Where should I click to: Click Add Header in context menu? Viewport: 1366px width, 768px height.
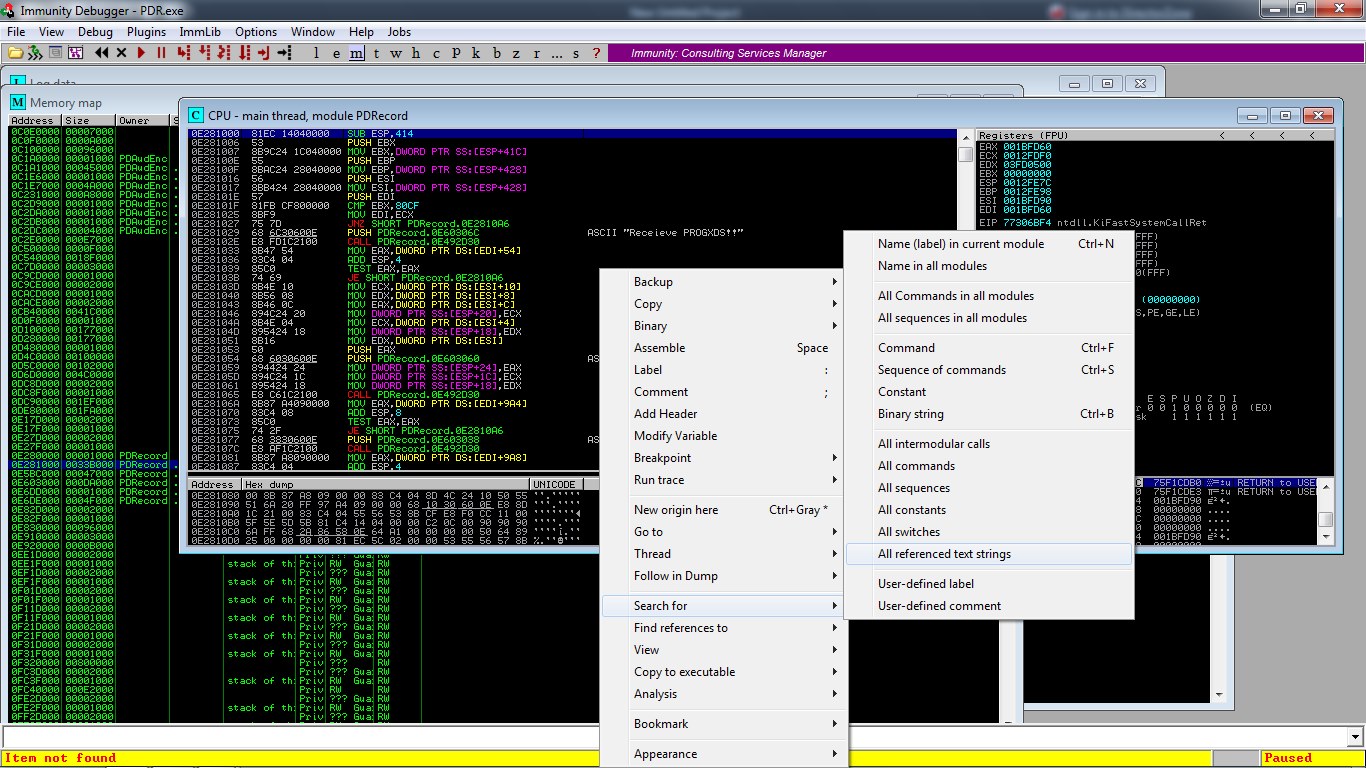click(x=724, y=414)
